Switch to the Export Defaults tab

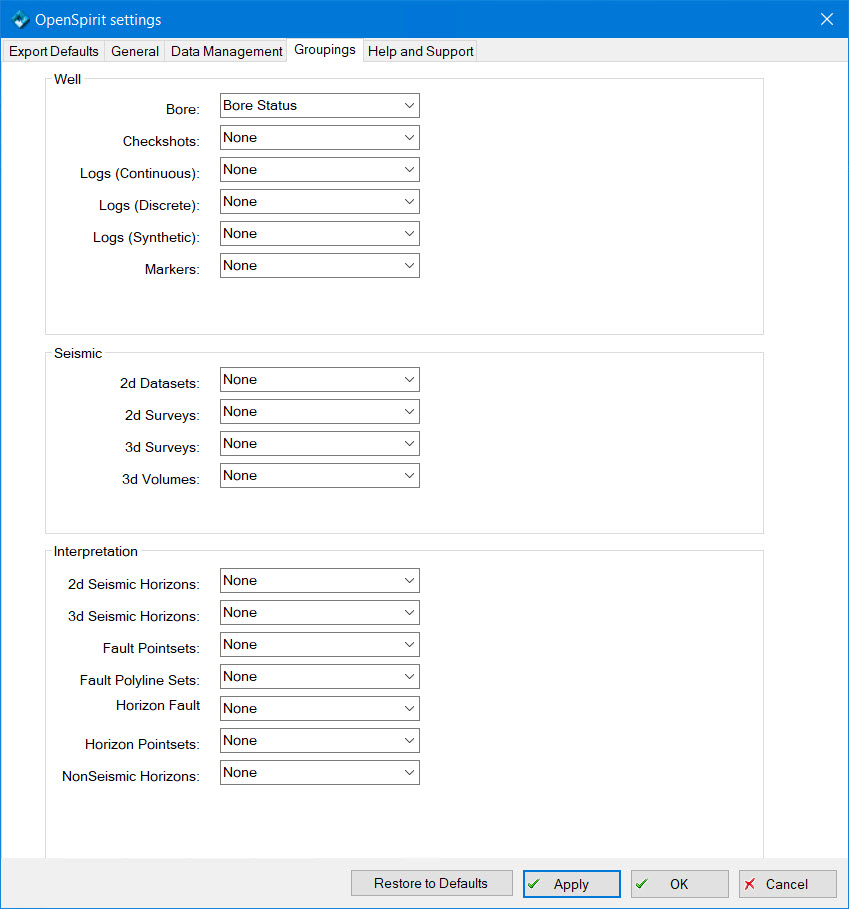pos(53,51)
